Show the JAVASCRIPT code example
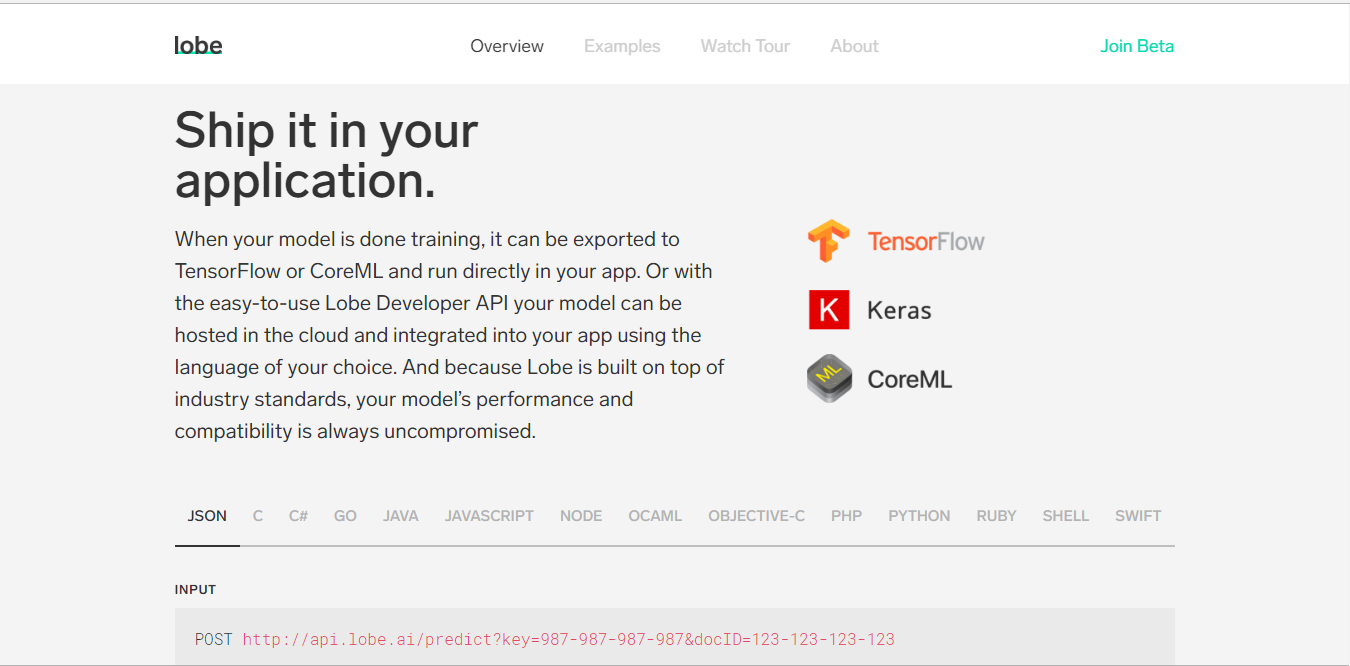The height and width of the screenshot is (666, 1350). 489,516
